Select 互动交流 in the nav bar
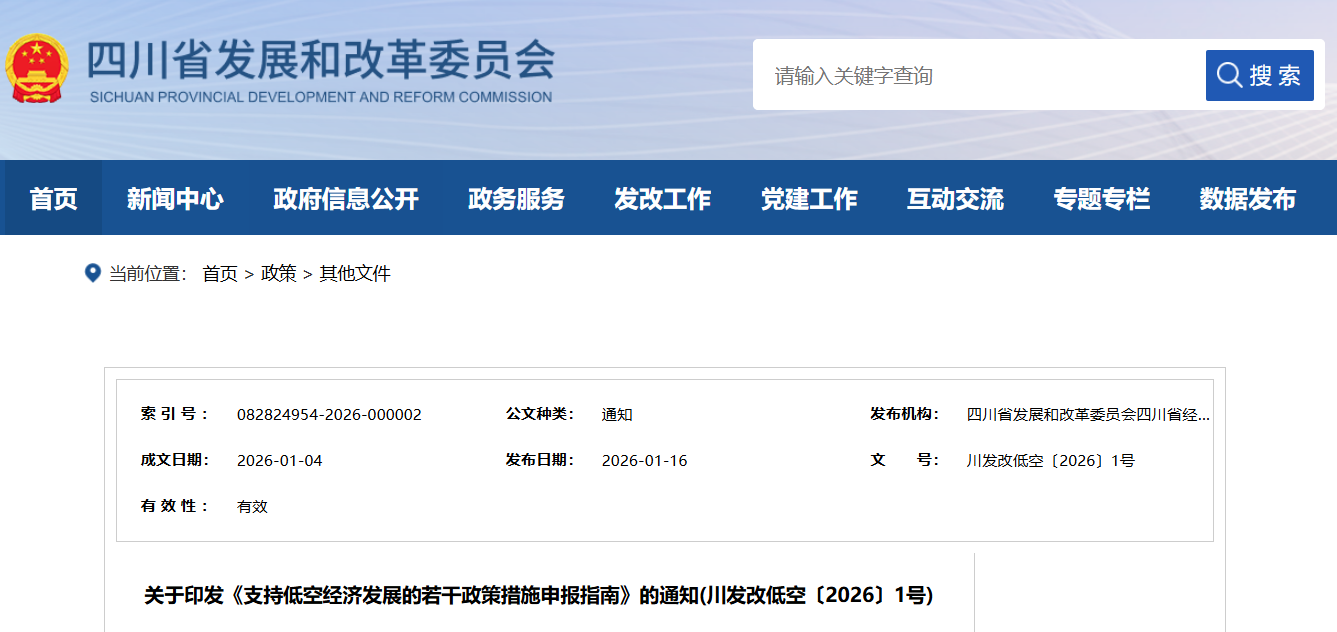This screenshot has height=632, width=1337. tap(955, 199)
